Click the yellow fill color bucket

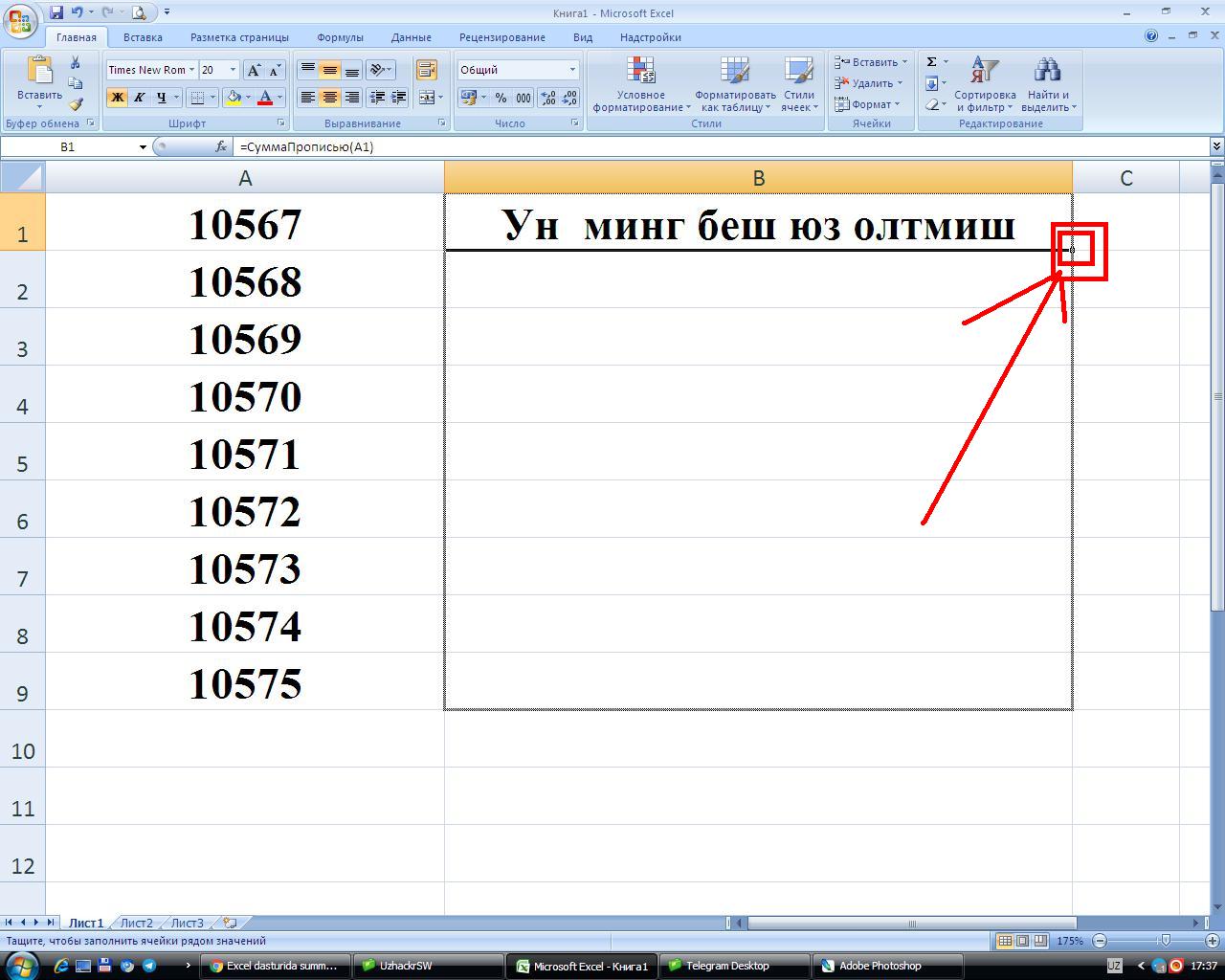tap(233, 98)
